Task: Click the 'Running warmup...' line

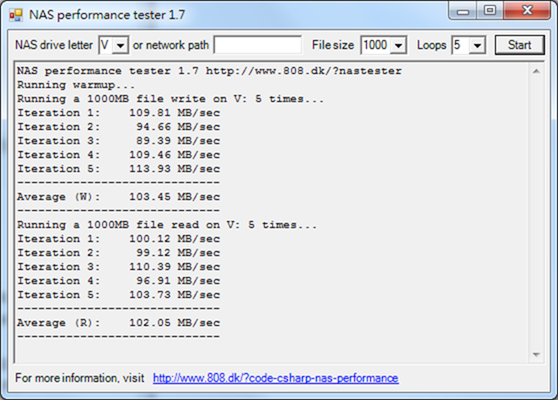Action: click(x=76, y=85)
